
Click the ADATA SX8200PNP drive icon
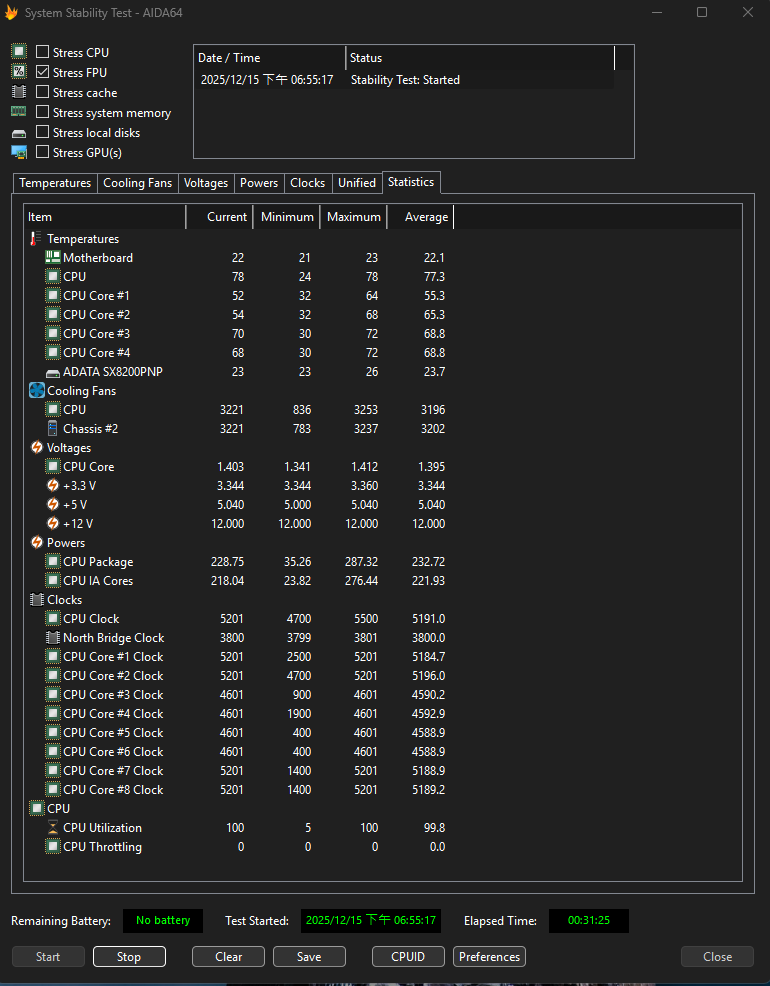(53, 372)
